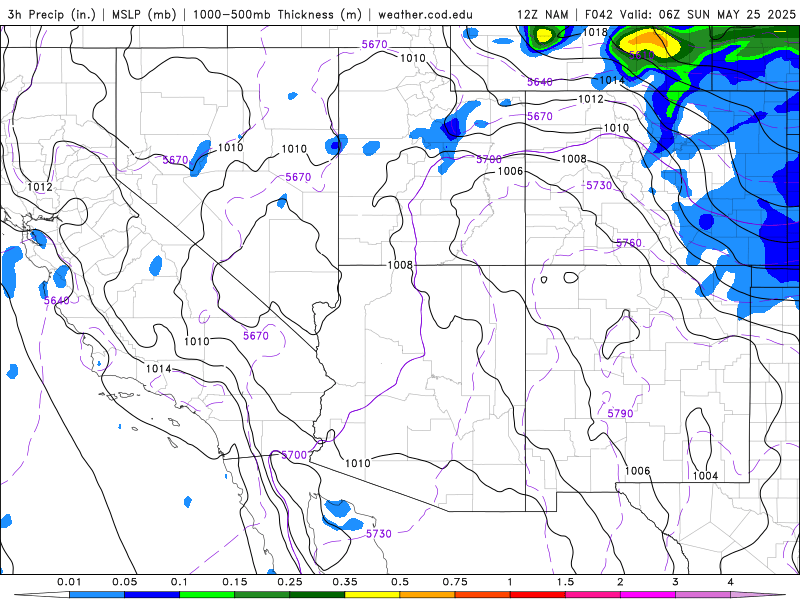
Task: Click the "MSLP (mb)" header label
Action: (x=142, y=14)
